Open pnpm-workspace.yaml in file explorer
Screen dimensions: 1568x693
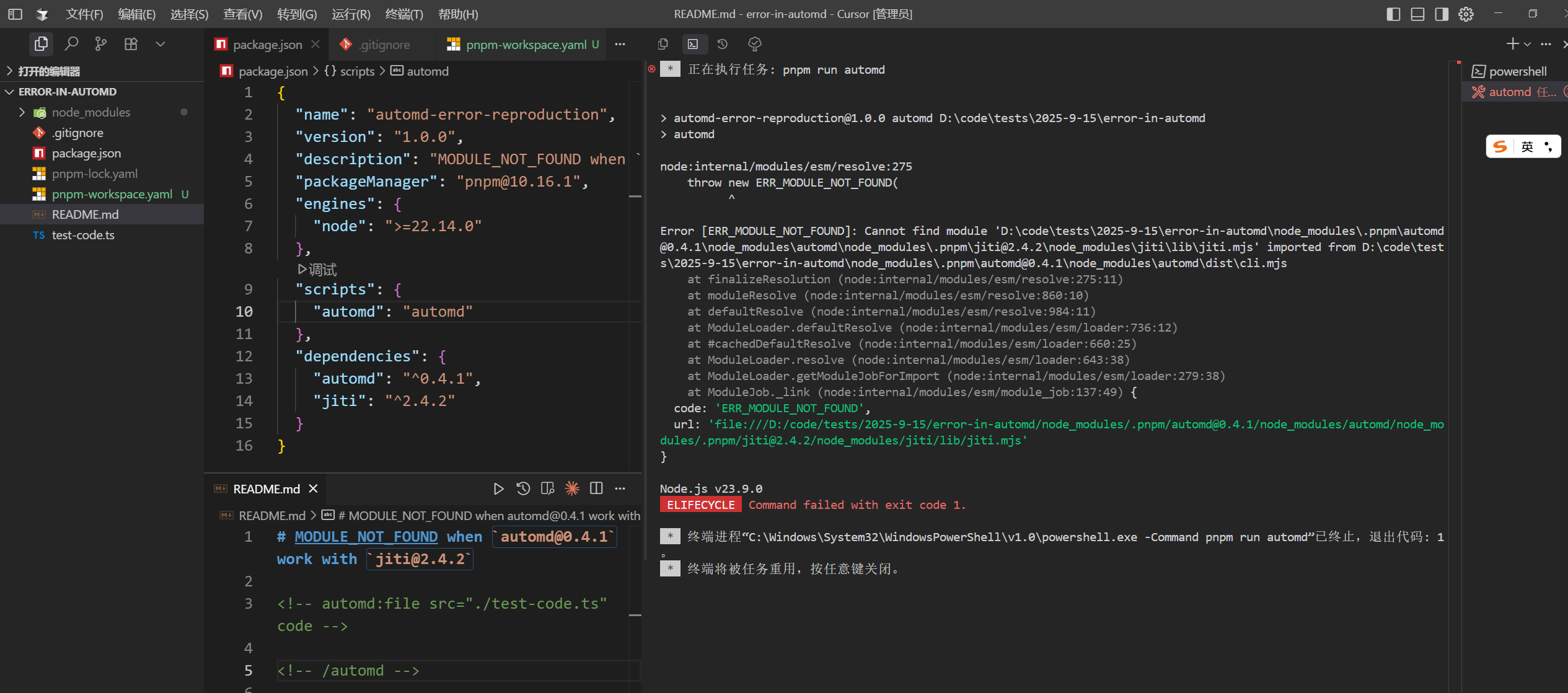point(102,193)
